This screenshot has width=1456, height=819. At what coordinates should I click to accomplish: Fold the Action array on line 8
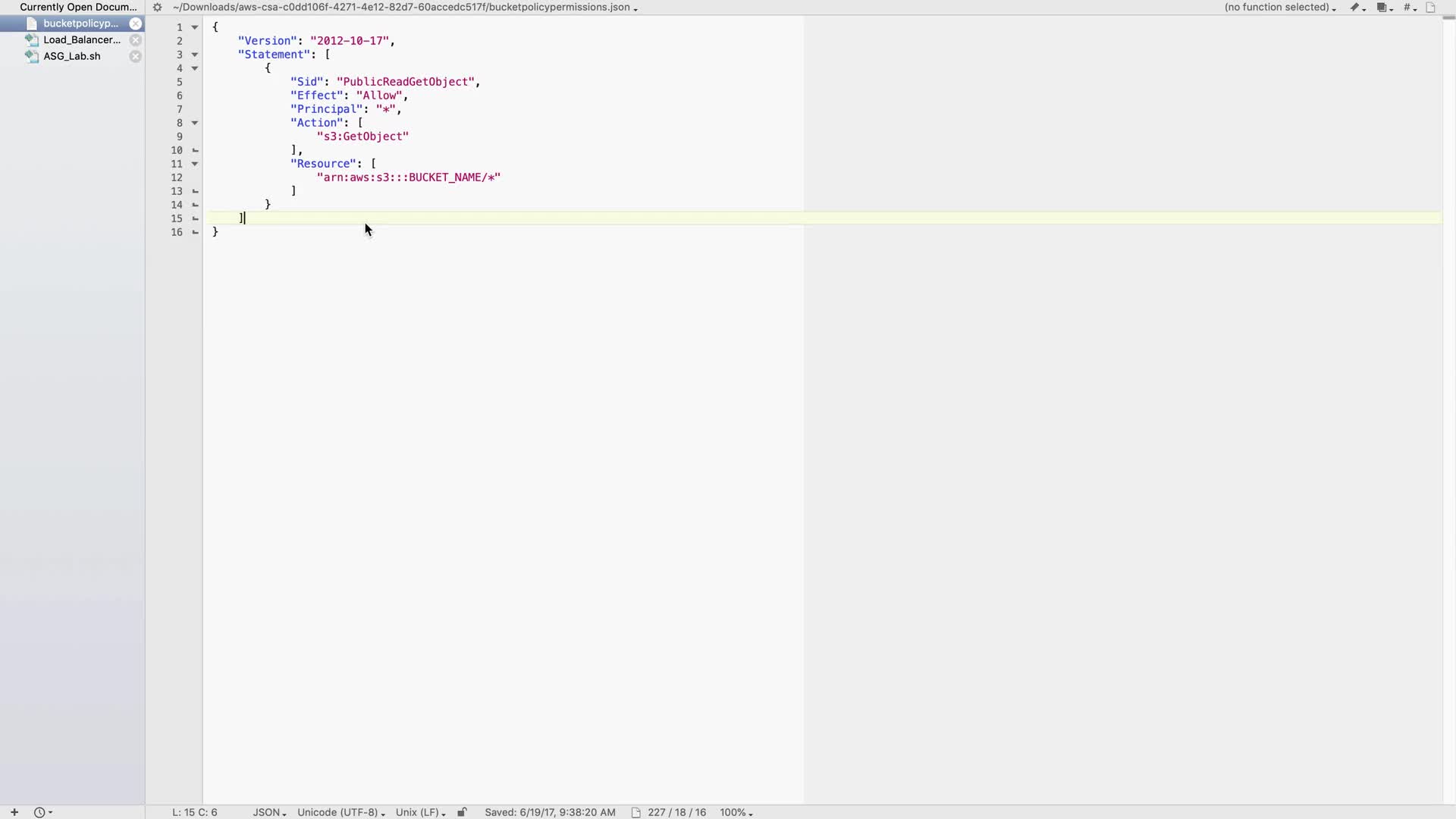(195, 123)
